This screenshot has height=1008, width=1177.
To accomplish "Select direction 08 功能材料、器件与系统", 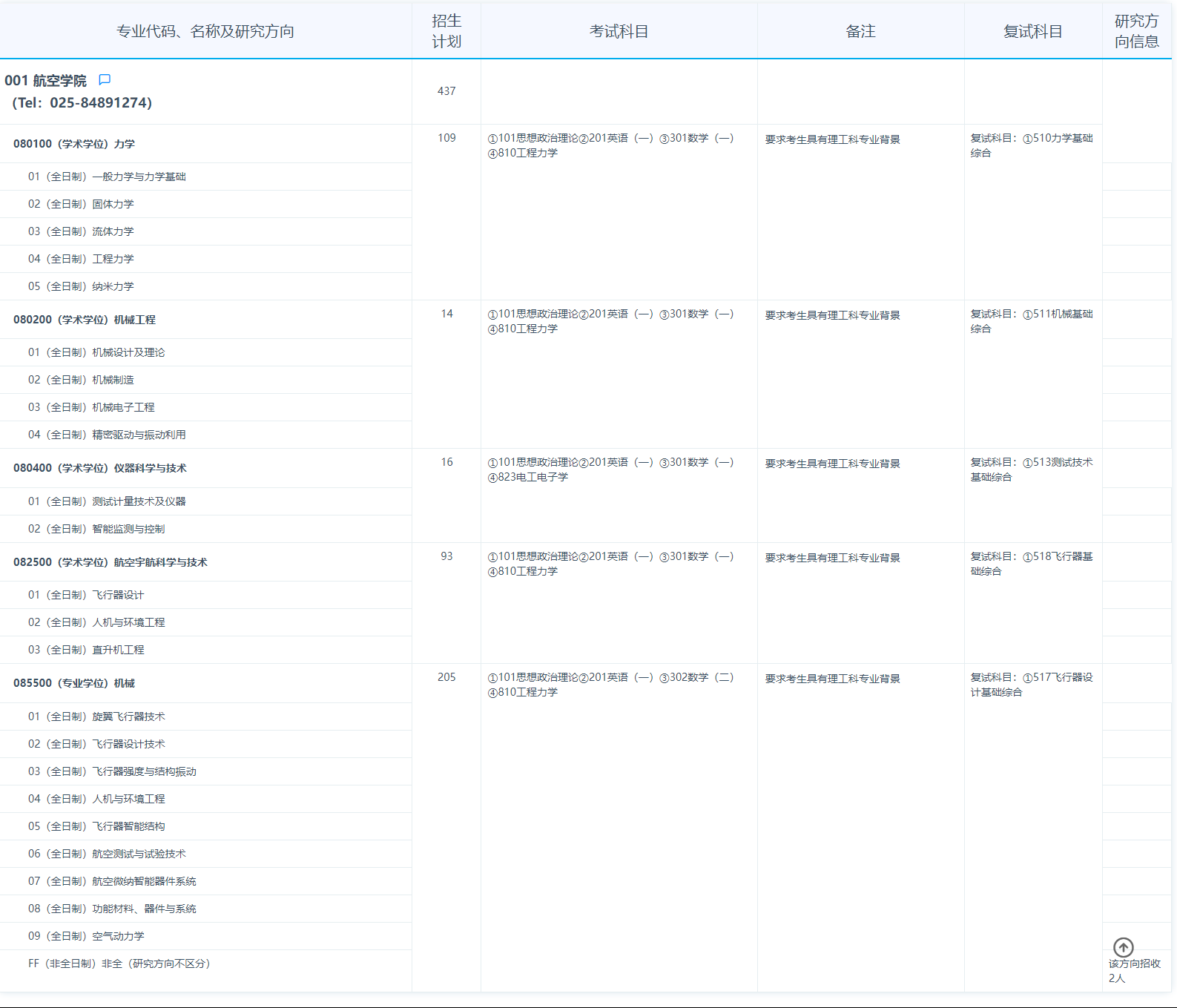I will 205,909.
